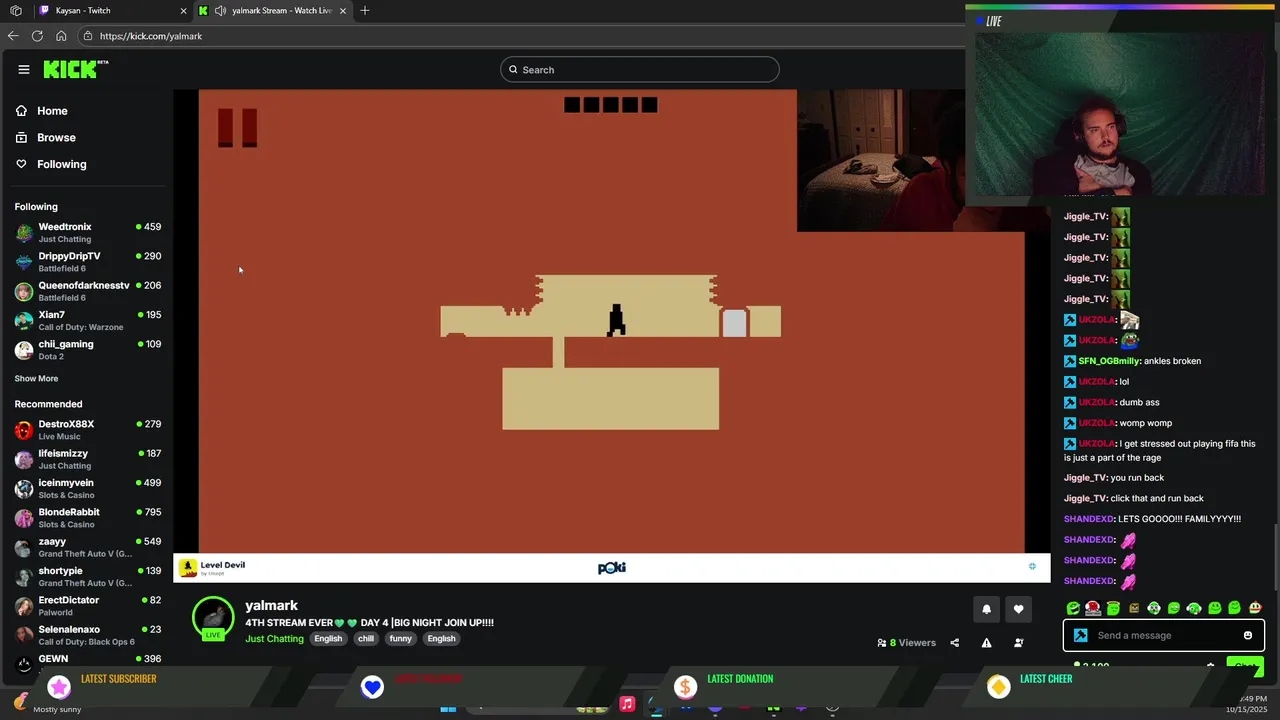Open iceinmyvein recommended channel
The width and height of the screenshot is (1280, 720).
88,488
